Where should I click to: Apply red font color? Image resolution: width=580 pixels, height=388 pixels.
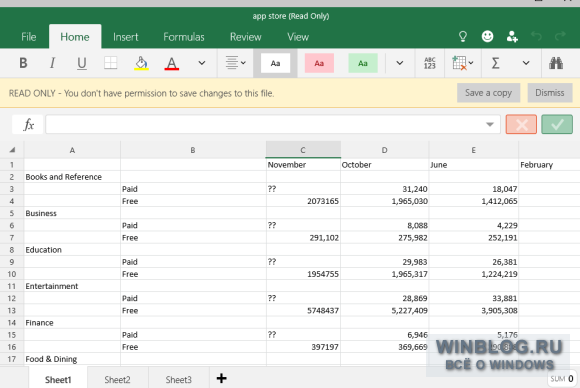(171, 63)
